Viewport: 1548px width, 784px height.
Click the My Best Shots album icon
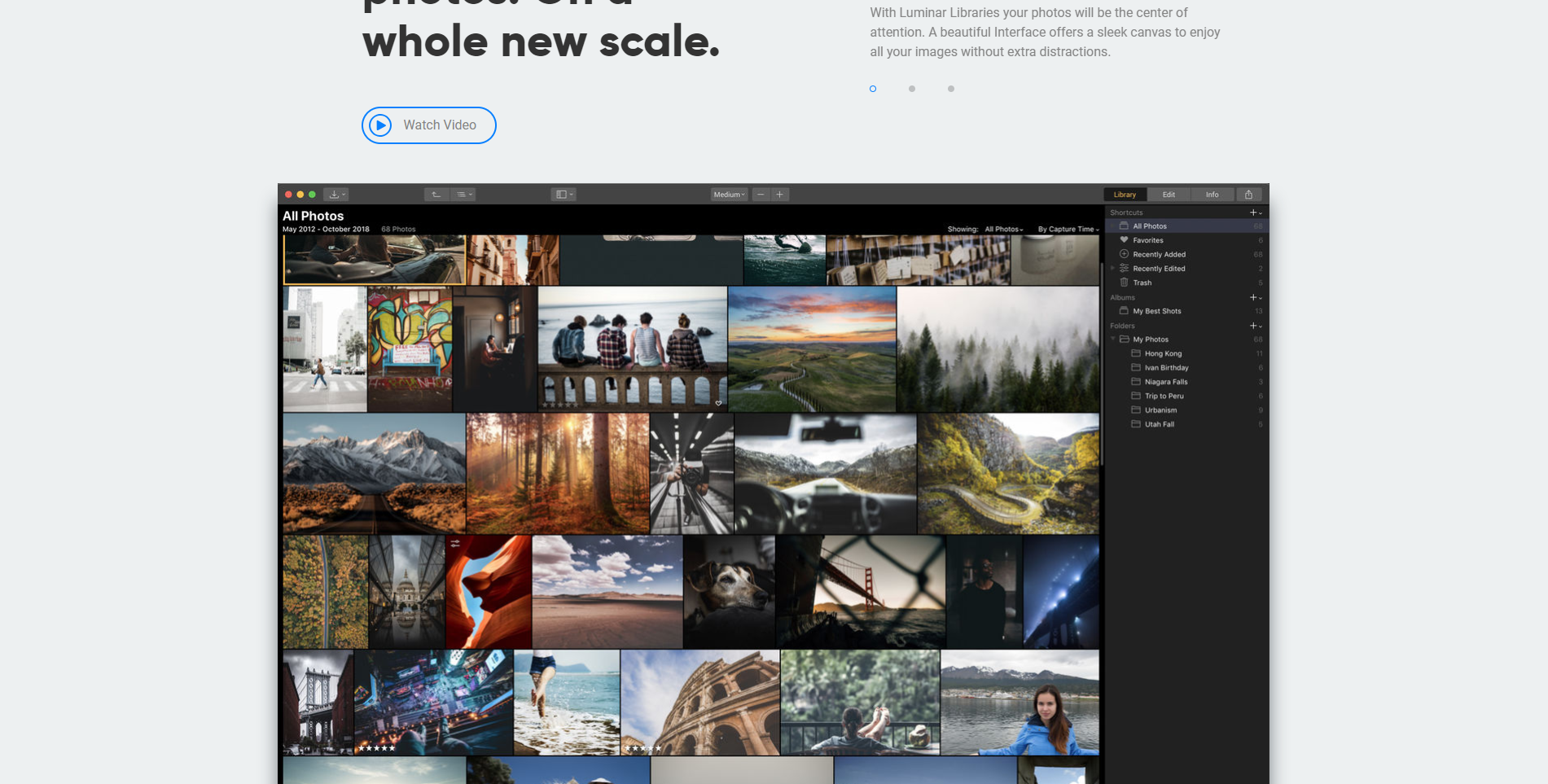1124,310
